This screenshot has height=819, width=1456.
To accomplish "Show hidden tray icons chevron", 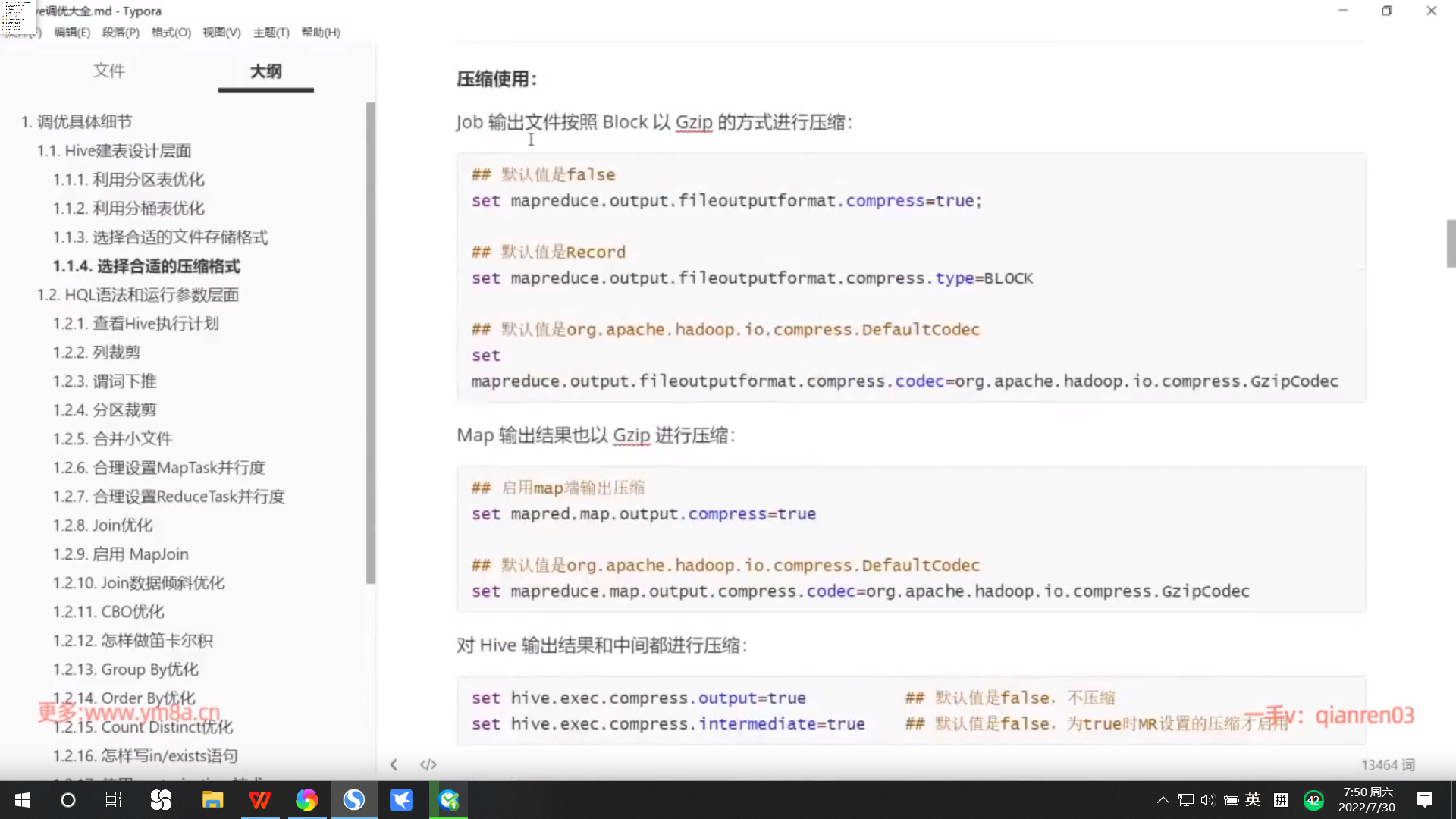I will point(1163,800).
